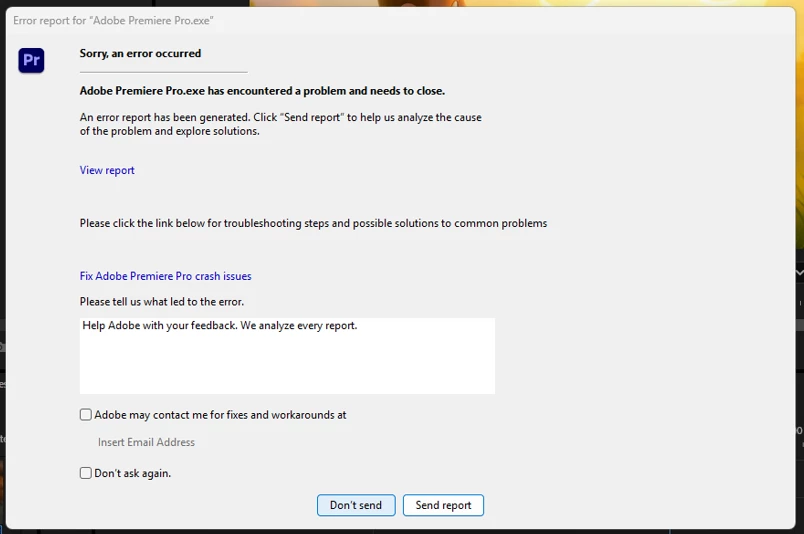The image size is (804, 534).
Task: Select the dialog title "Error report for Adobe Premiere Pro.exe"
Action: tap(113, 21)
